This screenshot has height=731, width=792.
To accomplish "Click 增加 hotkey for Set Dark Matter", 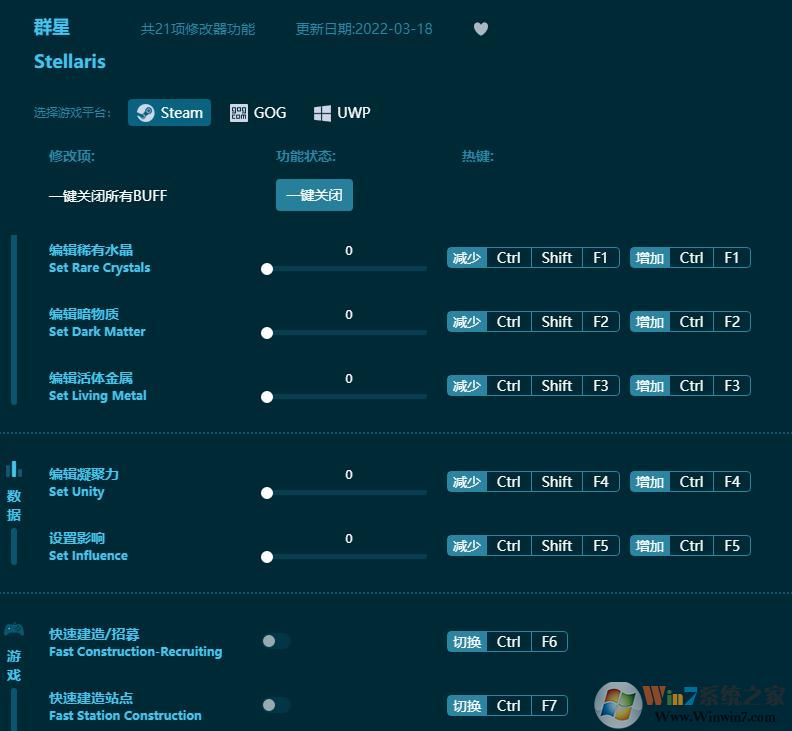I will click(x=650, y=322).
